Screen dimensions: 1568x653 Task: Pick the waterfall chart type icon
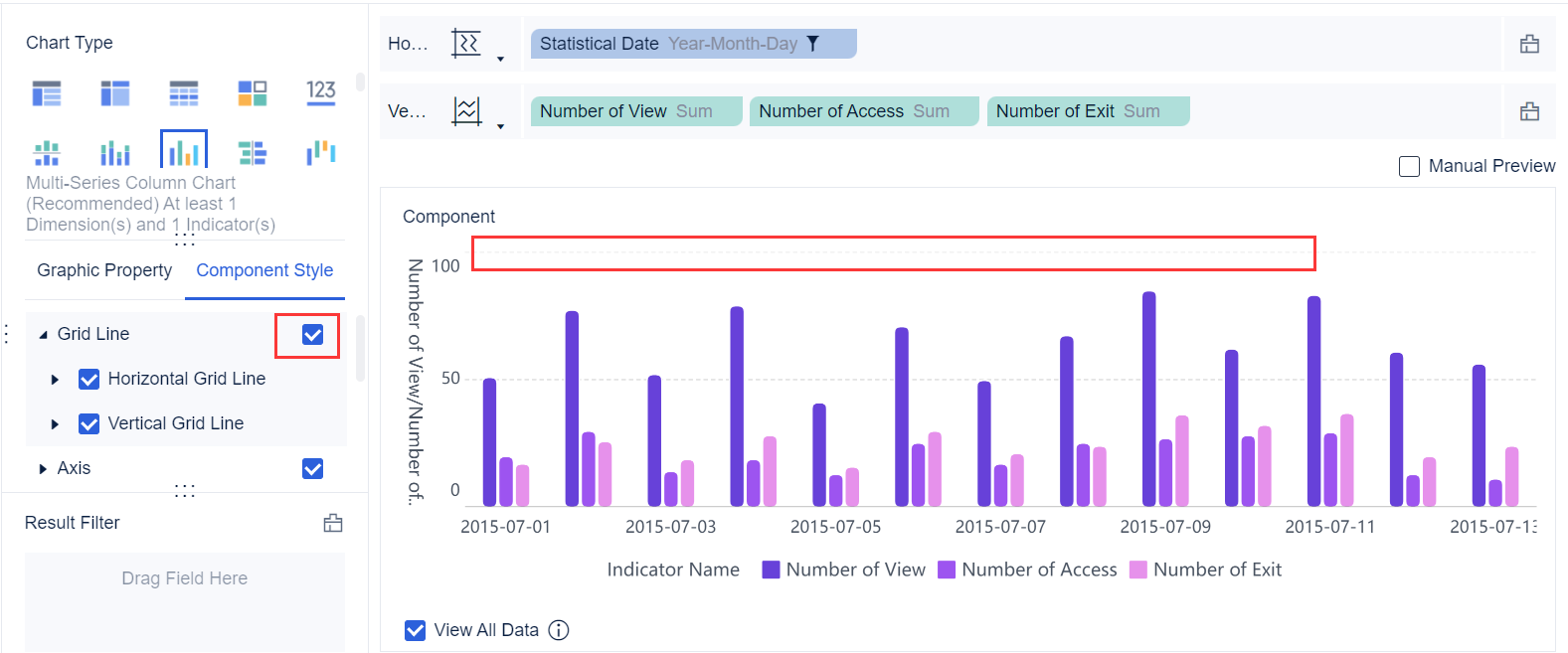pos(320,153)
